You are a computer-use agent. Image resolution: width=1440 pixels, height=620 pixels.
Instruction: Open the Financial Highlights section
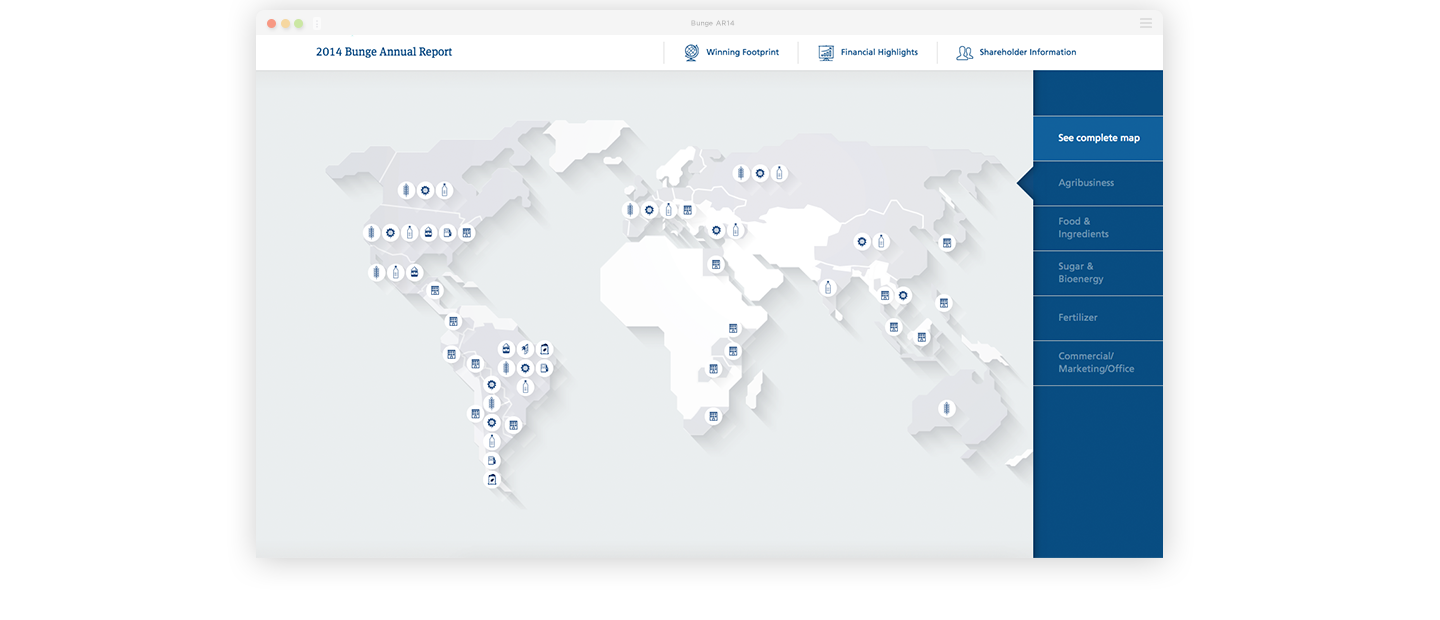[x=867, y=52]
